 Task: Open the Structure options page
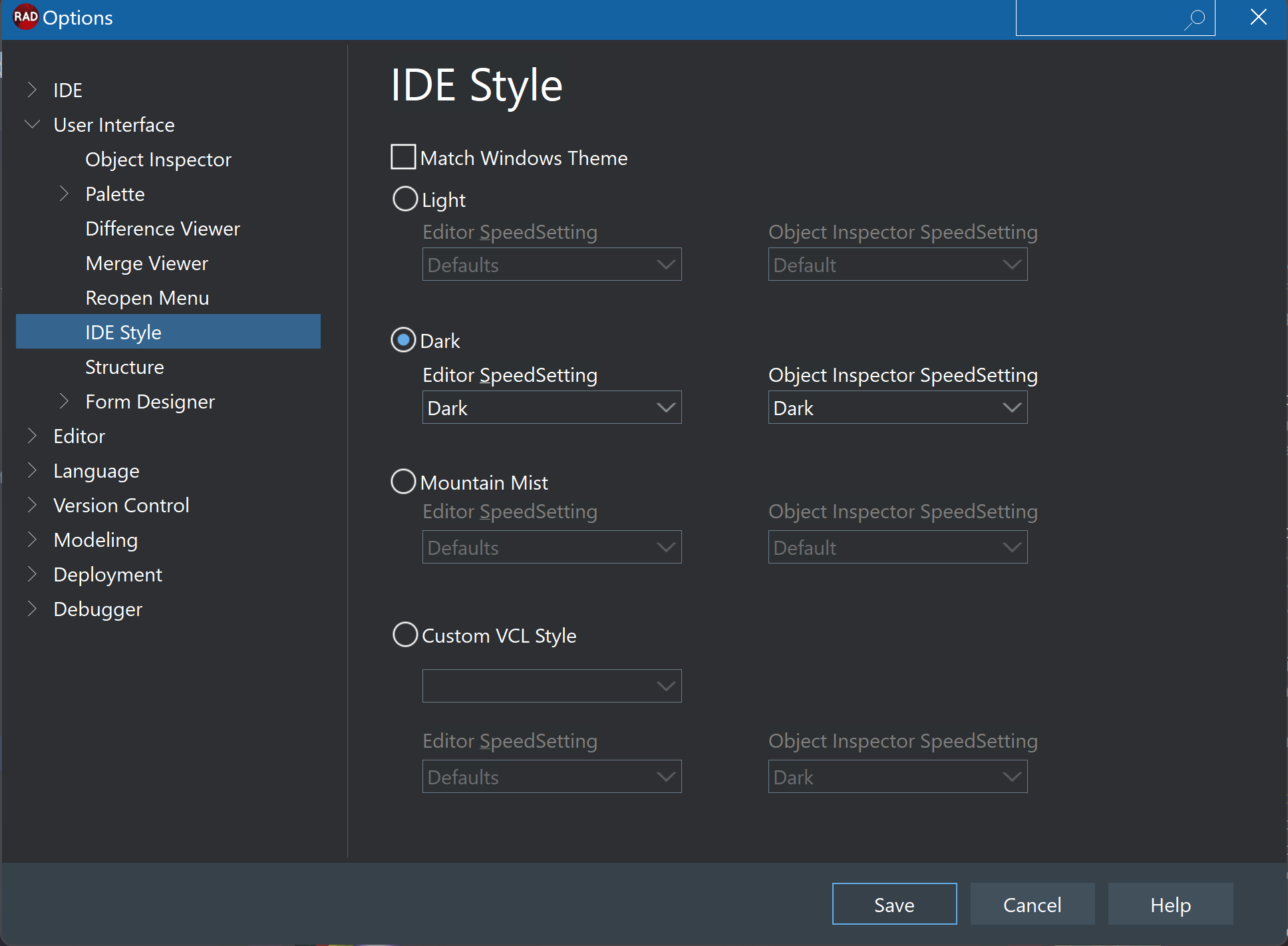[x=124, y=367]
